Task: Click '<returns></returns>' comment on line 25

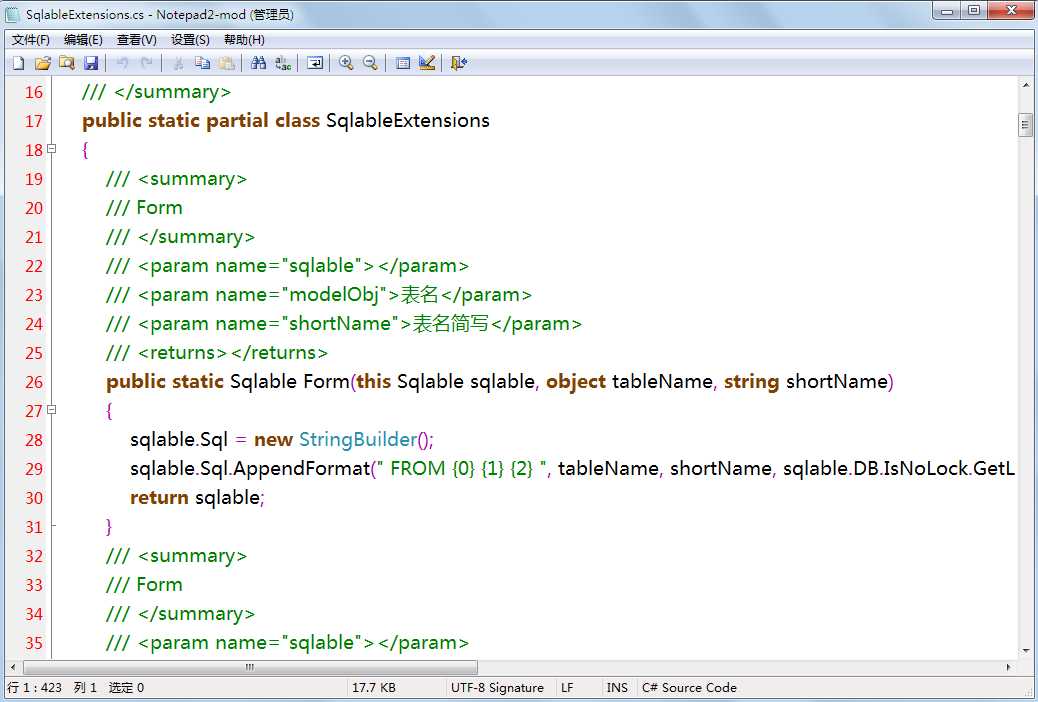Action: pyautogui.click(x=232, y=352)
